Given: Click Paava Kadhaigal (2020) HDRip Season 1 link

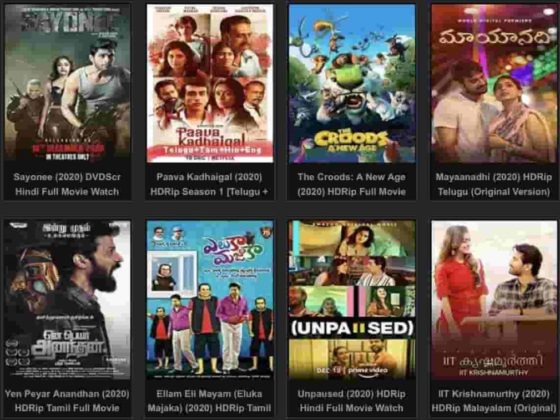Looking at the screenshot, I should pos(209,184).
